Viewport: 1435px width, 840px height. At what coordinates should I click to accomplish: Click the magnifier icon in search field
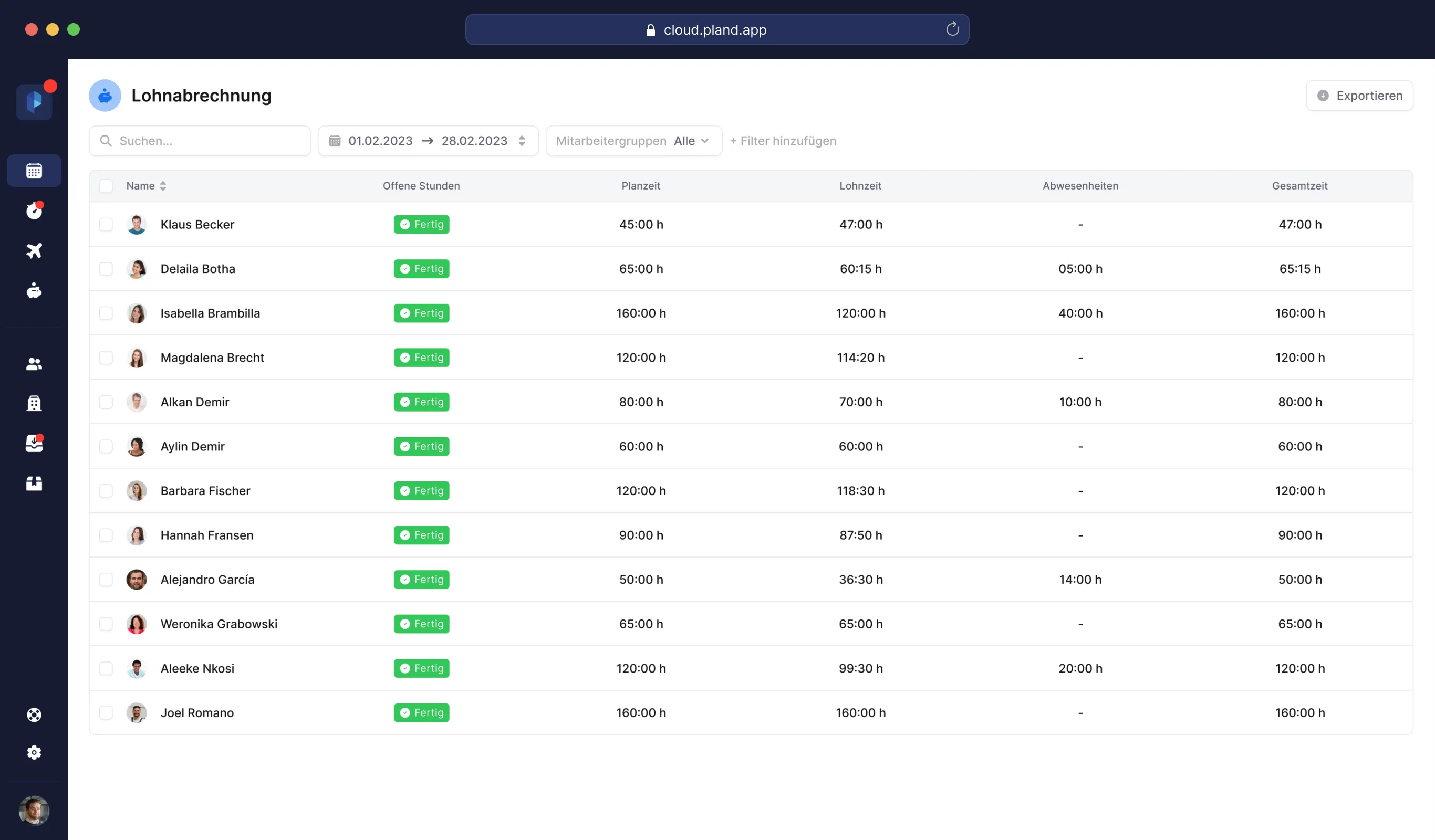pyautogui.click(x=106, y=141)
